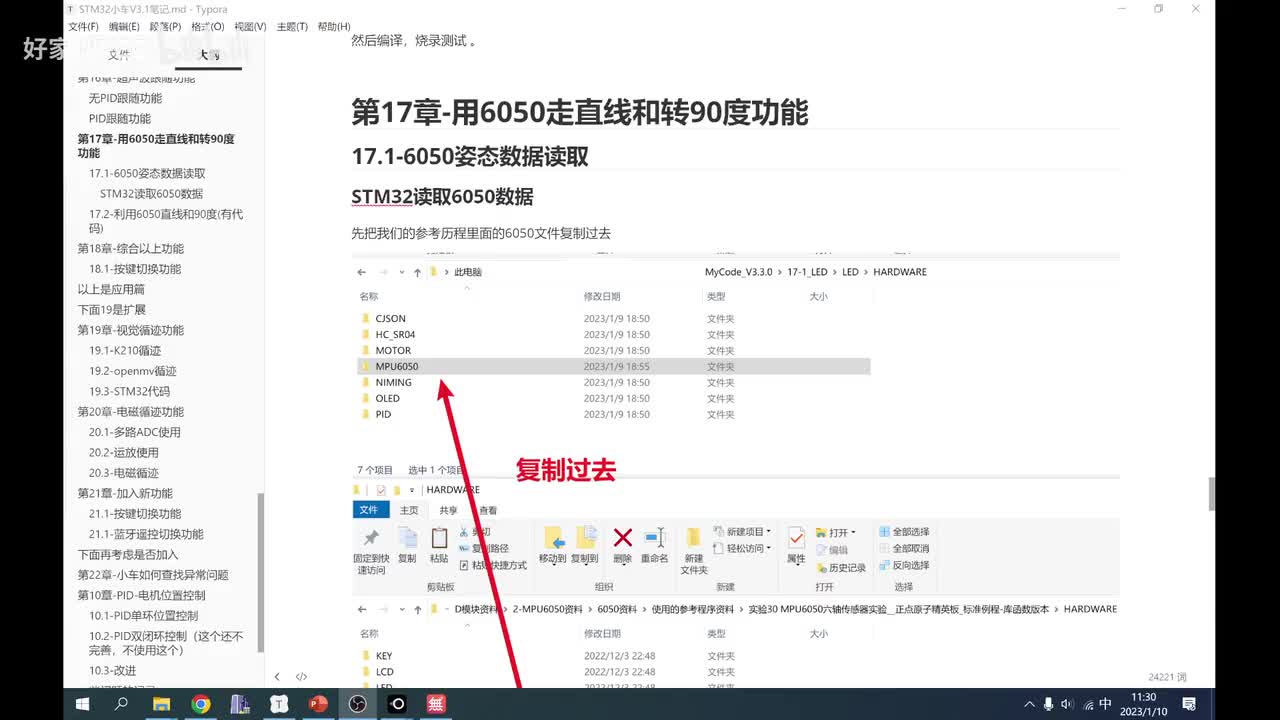The width and height of the screenshot is (1280, 720).
Task: Collapse sidebar with the bottom-left arrow icon
Action: (x=277, y=677)
